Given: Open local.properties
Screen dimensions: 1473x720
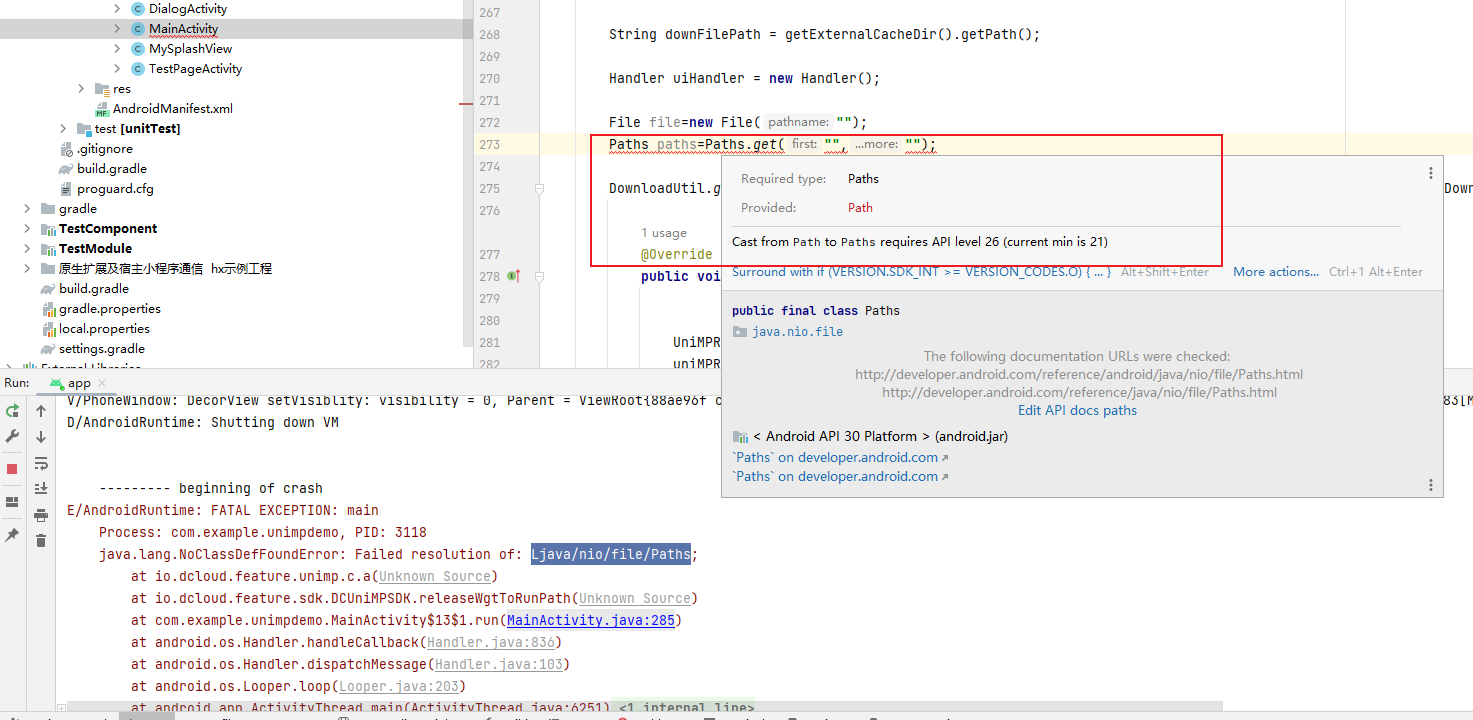Looking at the screenshot, I should pyautogui.click(x=104, y=329).
